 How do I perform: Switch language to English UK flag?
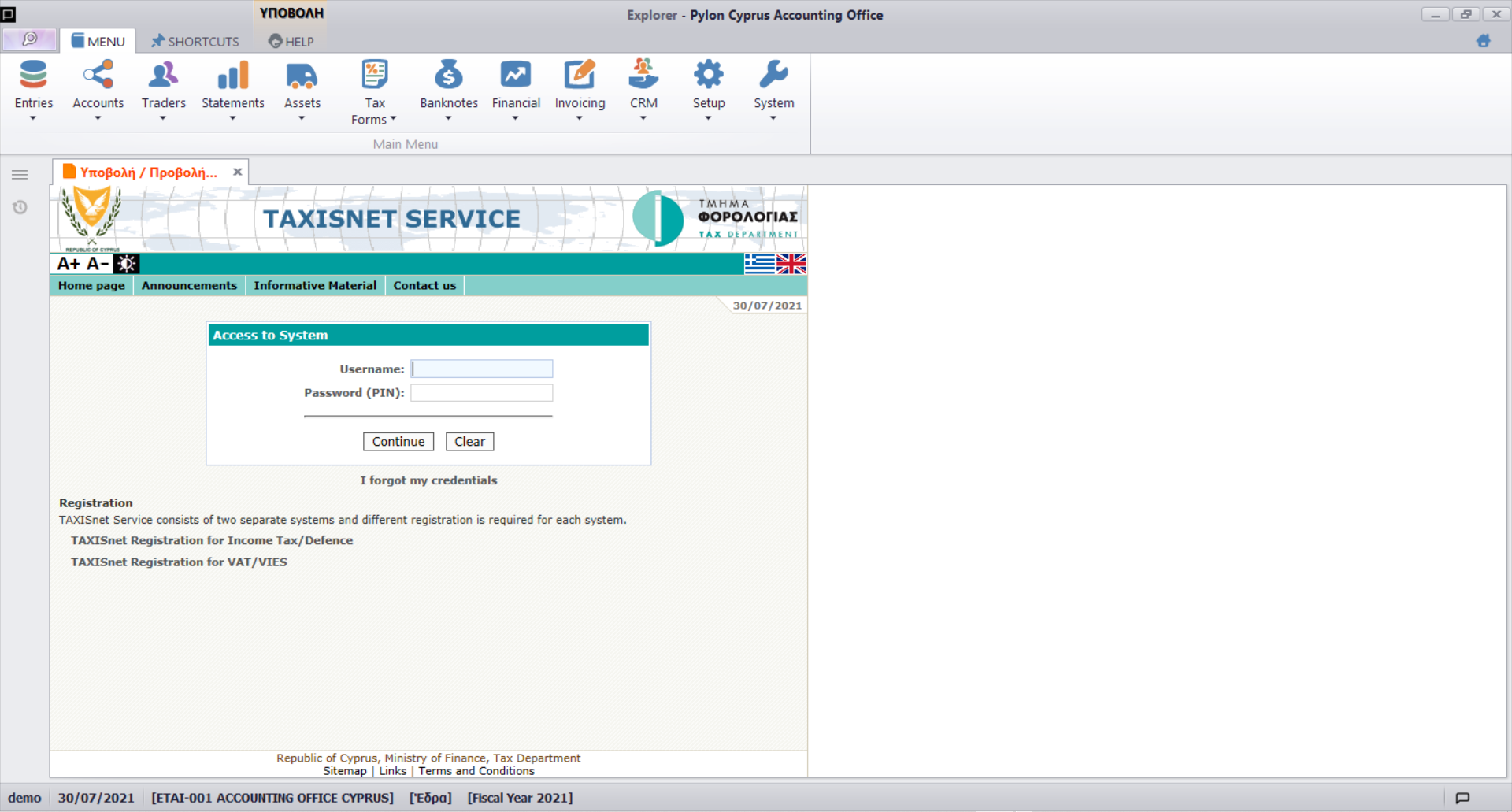click(791, 264)
